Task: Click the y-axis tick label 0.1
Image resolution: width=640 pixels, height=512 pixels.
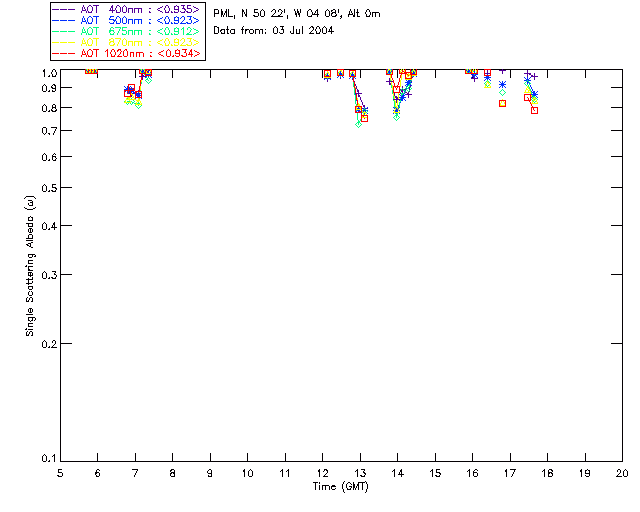Action: click(47, 459)
